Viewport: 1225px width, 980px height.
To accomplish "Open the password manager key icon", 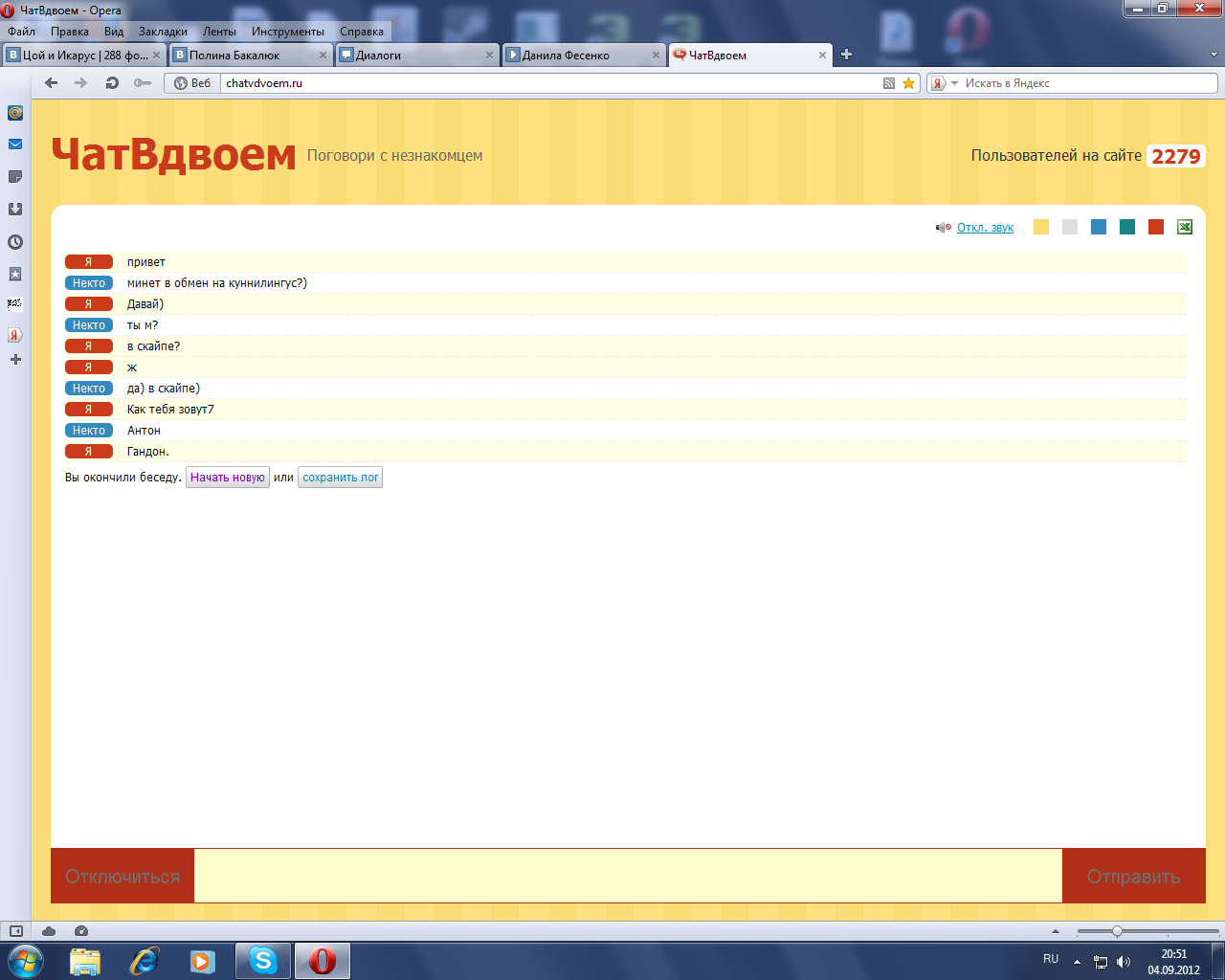I will click(x=143, y=83).
